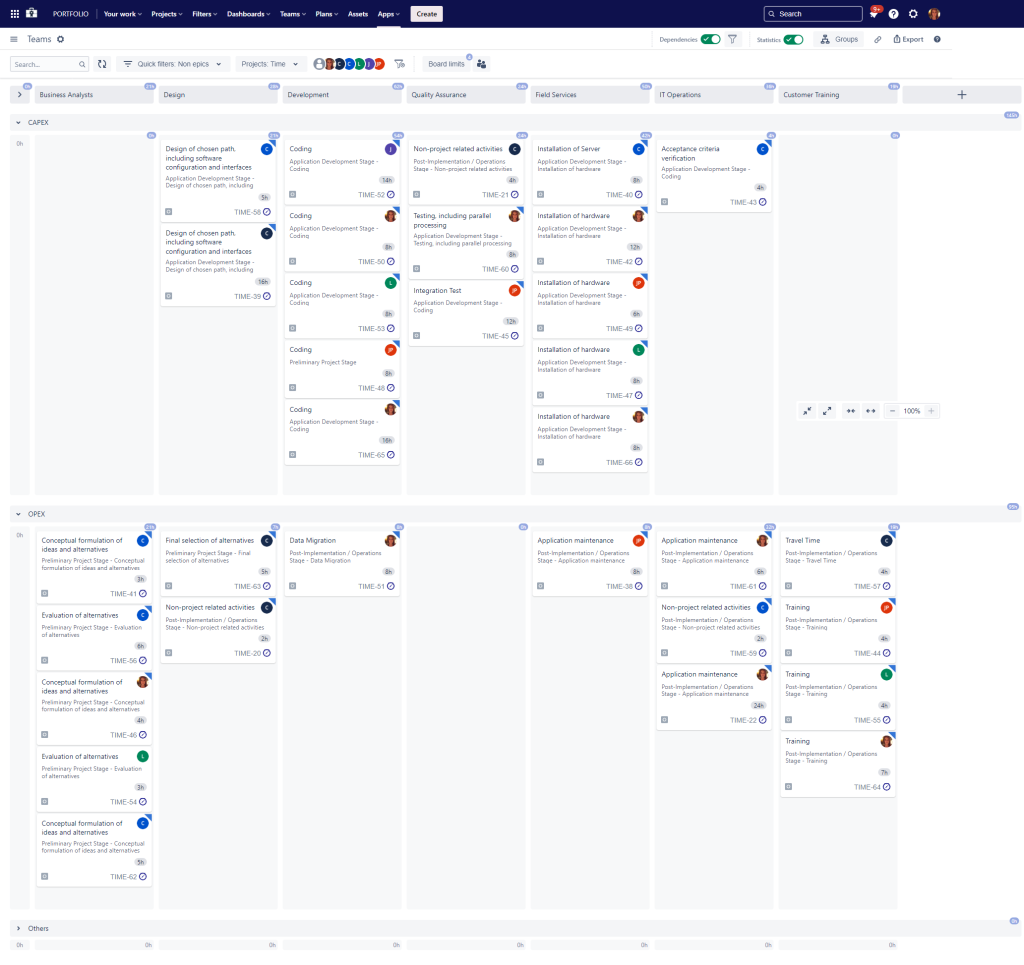Click the collapse all cards arrows icon
The height and width of the screenshot is (965, 1024).
coord(808,411)
